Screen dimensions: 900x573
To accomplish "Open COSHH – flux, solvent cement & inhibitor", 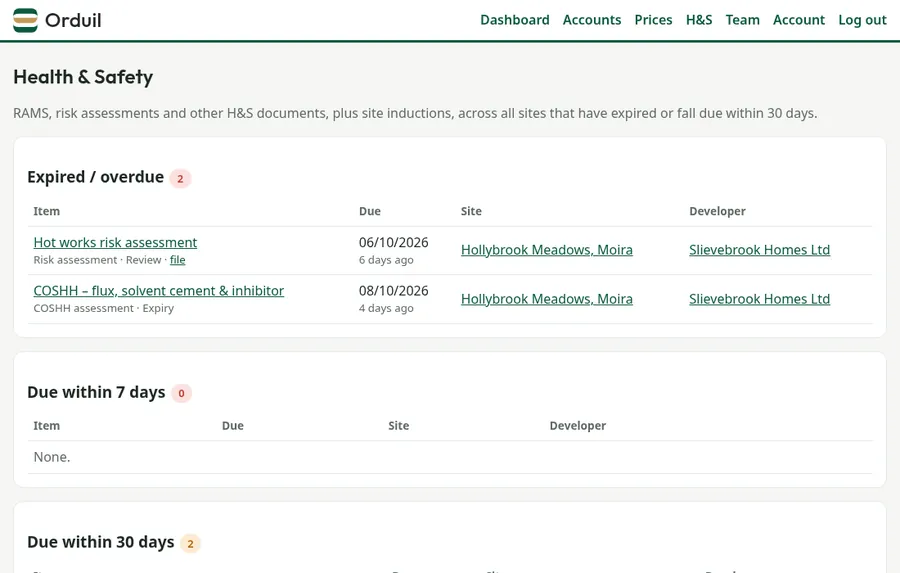I will click(x=158, y=291).
